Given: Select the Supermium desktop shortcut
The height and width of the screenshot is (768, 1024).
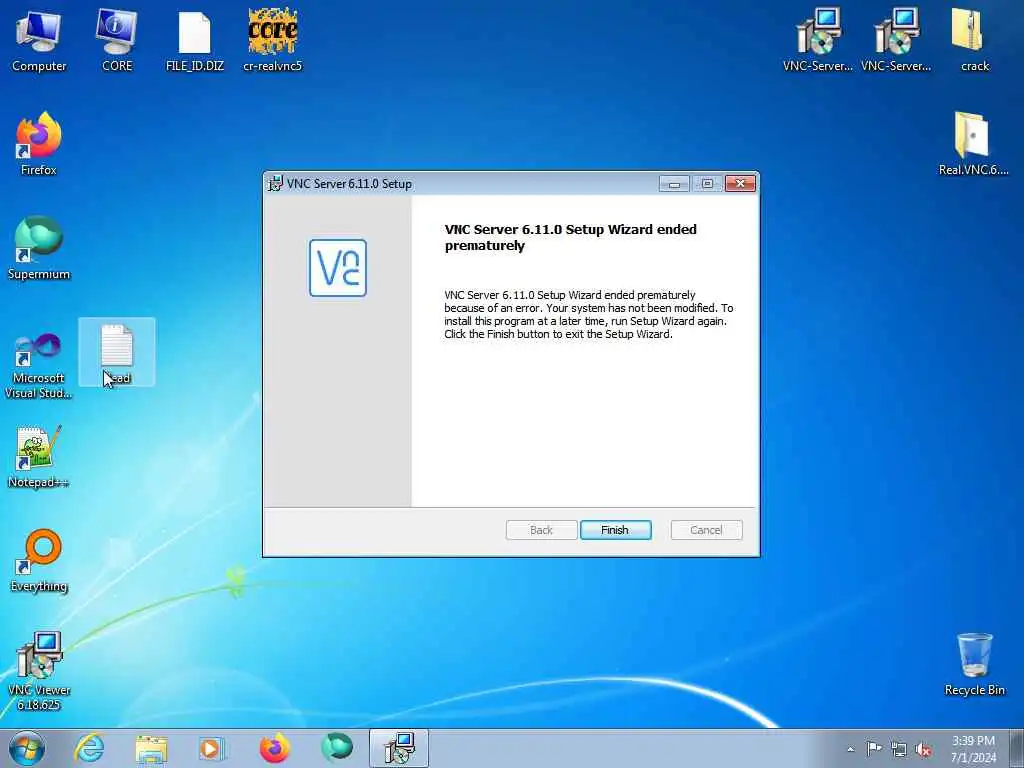Looking at the screenshot, I should pos(39,248).
